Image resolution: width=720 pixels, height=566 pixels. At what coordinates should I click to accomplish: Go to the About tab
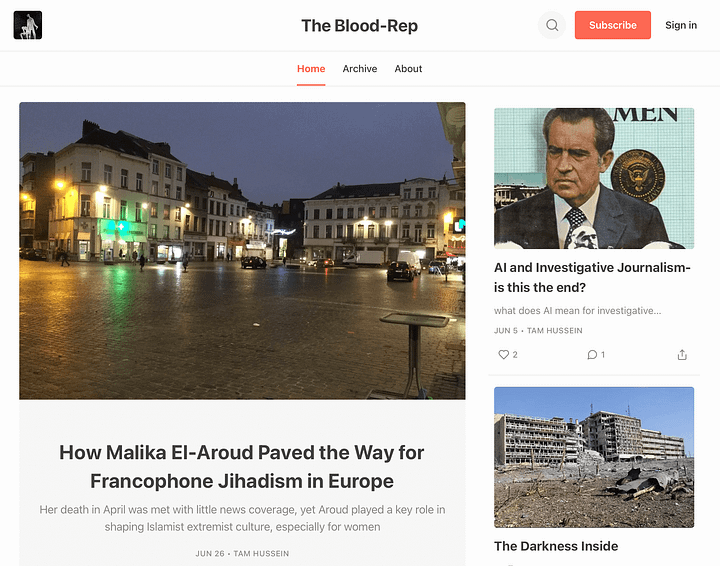408,69
